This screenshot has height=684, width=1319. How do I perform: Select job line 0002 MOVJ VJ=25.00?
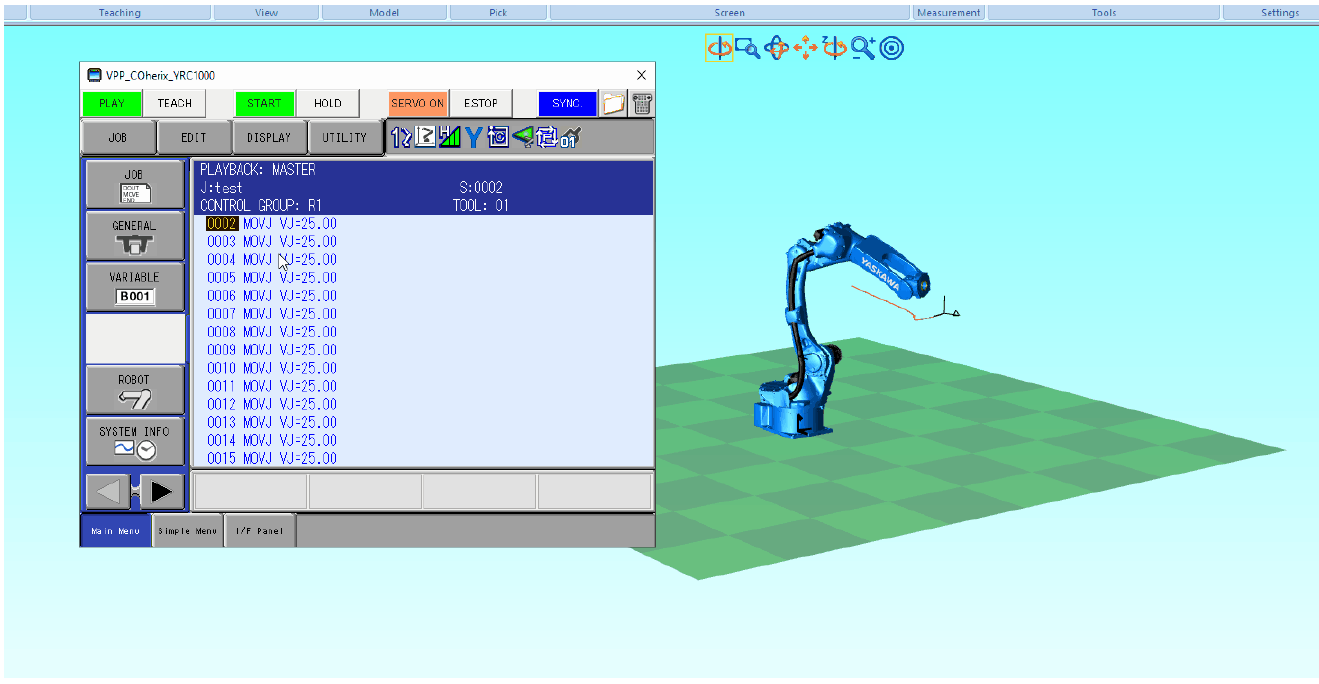click(x=272, y=224)
